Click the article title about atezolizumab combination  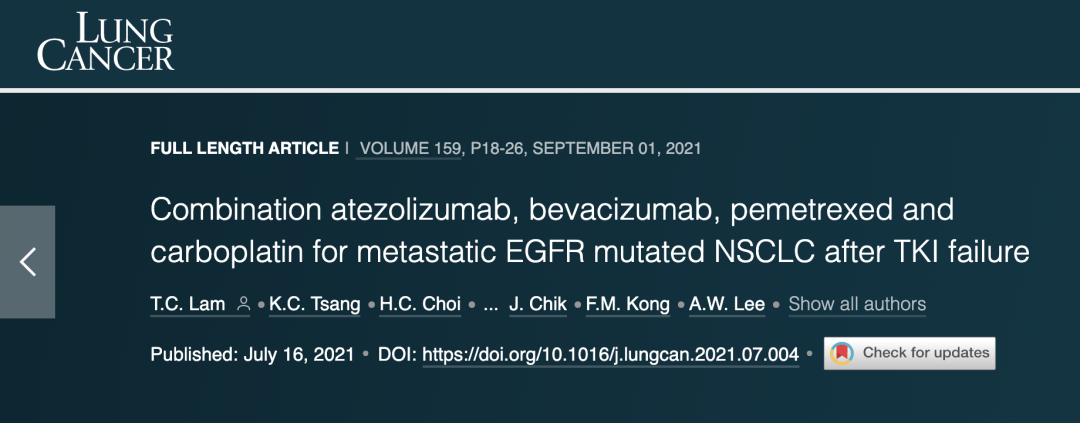tap(590, 231)
